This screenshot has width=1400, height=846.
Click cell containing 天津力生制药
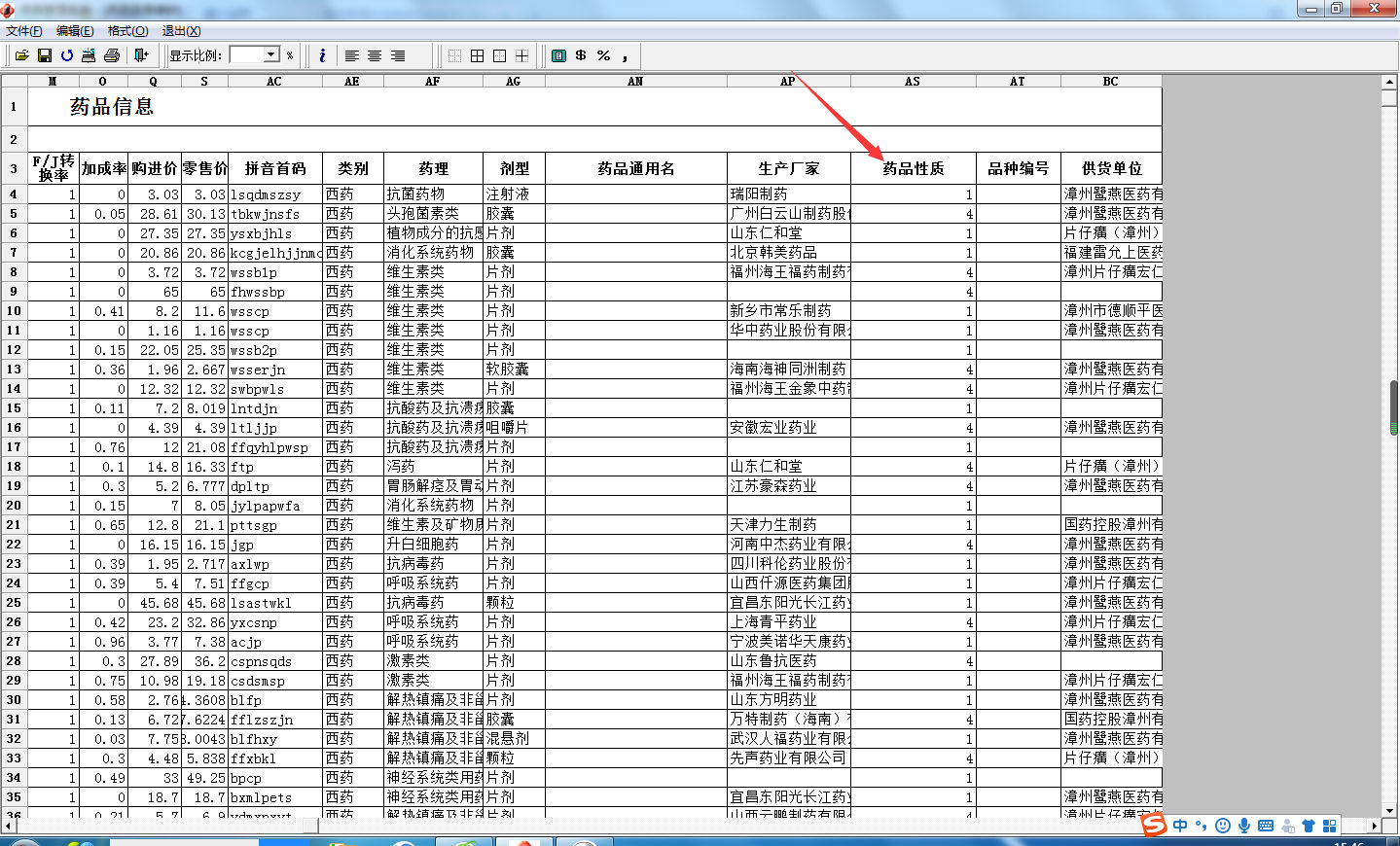789,525
